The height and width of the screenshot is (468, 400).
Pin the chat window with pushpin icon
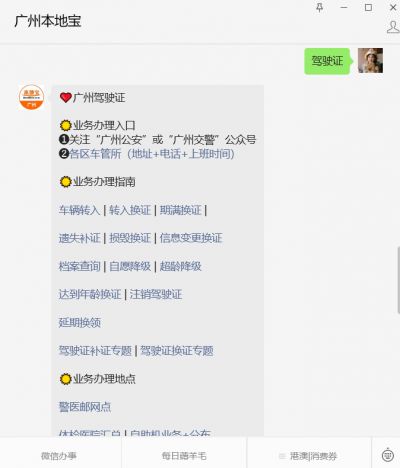319,7
